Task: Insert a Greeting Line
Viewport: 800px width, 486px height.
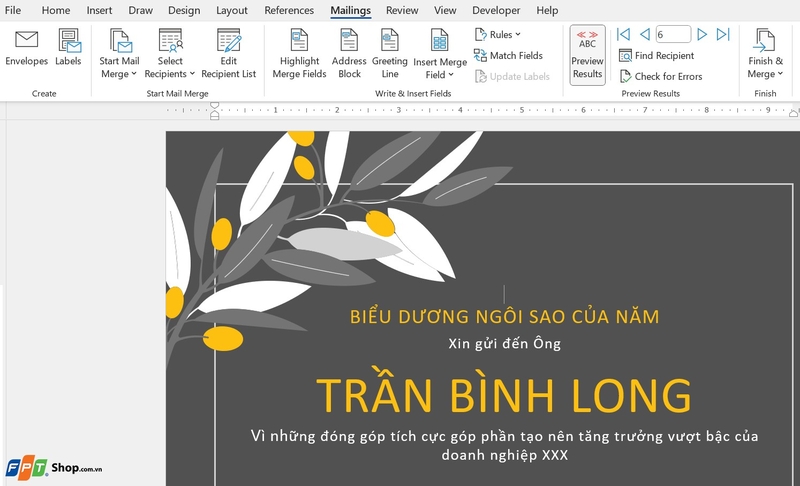Action: (x=390, y=54)
